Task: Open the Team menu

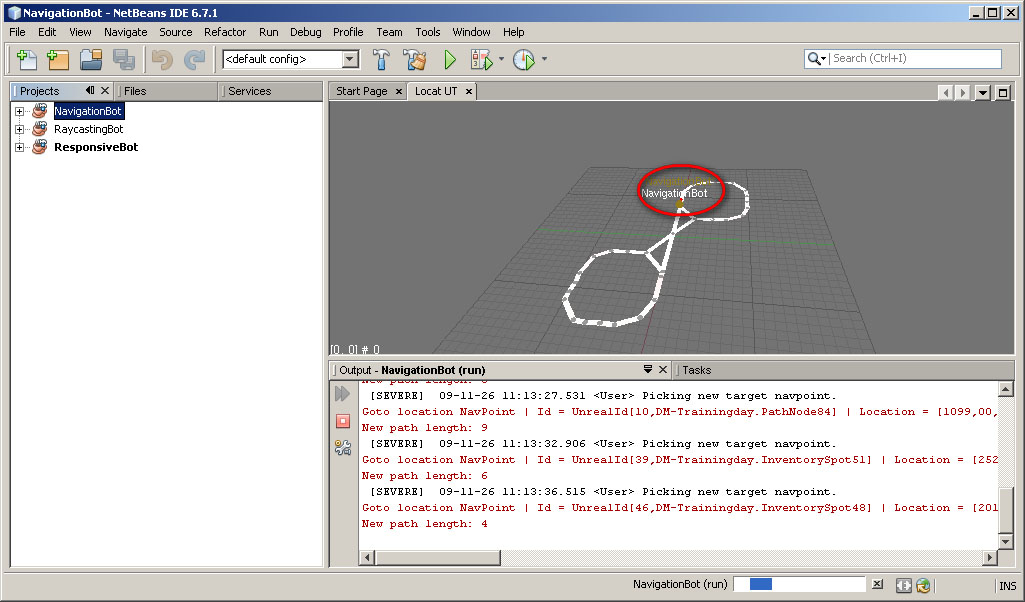Action: [x=389, y=32]
